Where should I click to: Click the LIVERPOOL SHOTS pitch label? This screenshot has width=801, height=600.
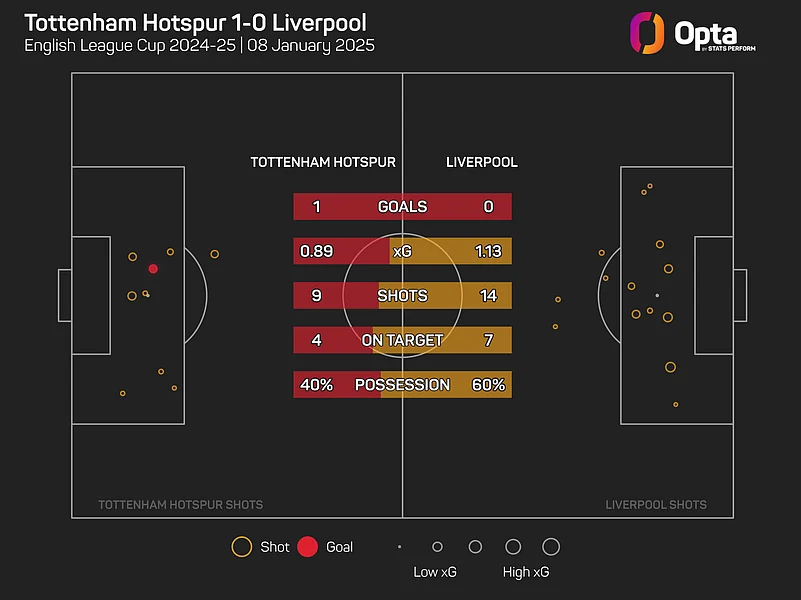[656, 505]
